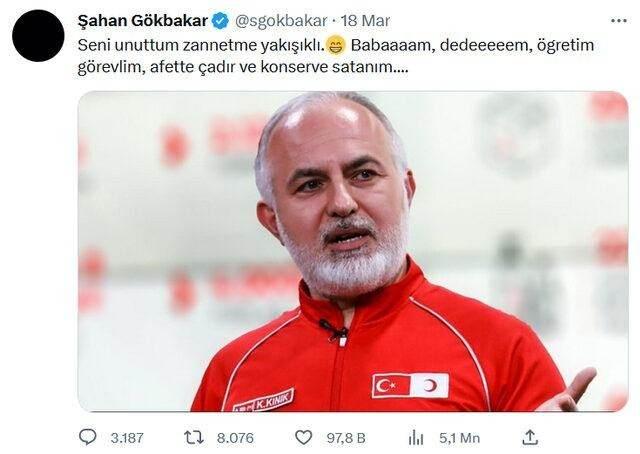The image size is (640, 454).
Task: Click the blue verified badge
Action: point(221,21)
